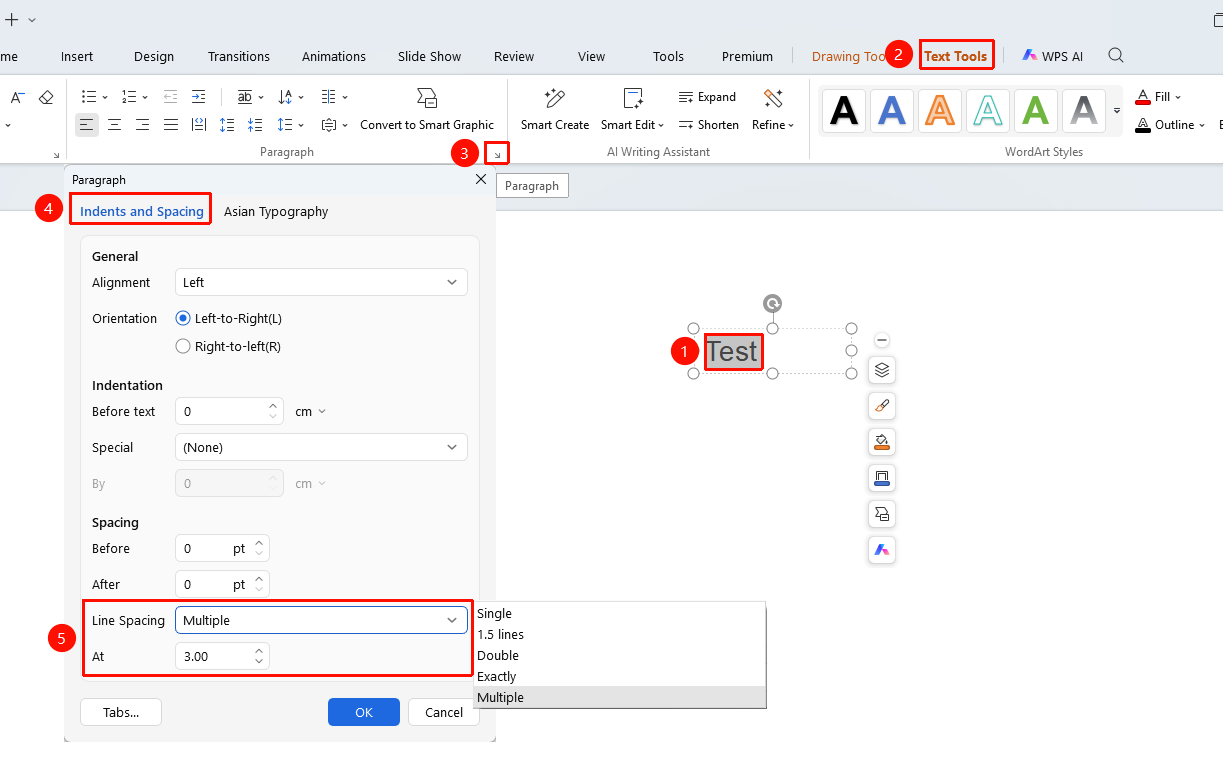Click the Shorten text AI tool
This screenshot has height=773, width=1223.
(709, 125)
